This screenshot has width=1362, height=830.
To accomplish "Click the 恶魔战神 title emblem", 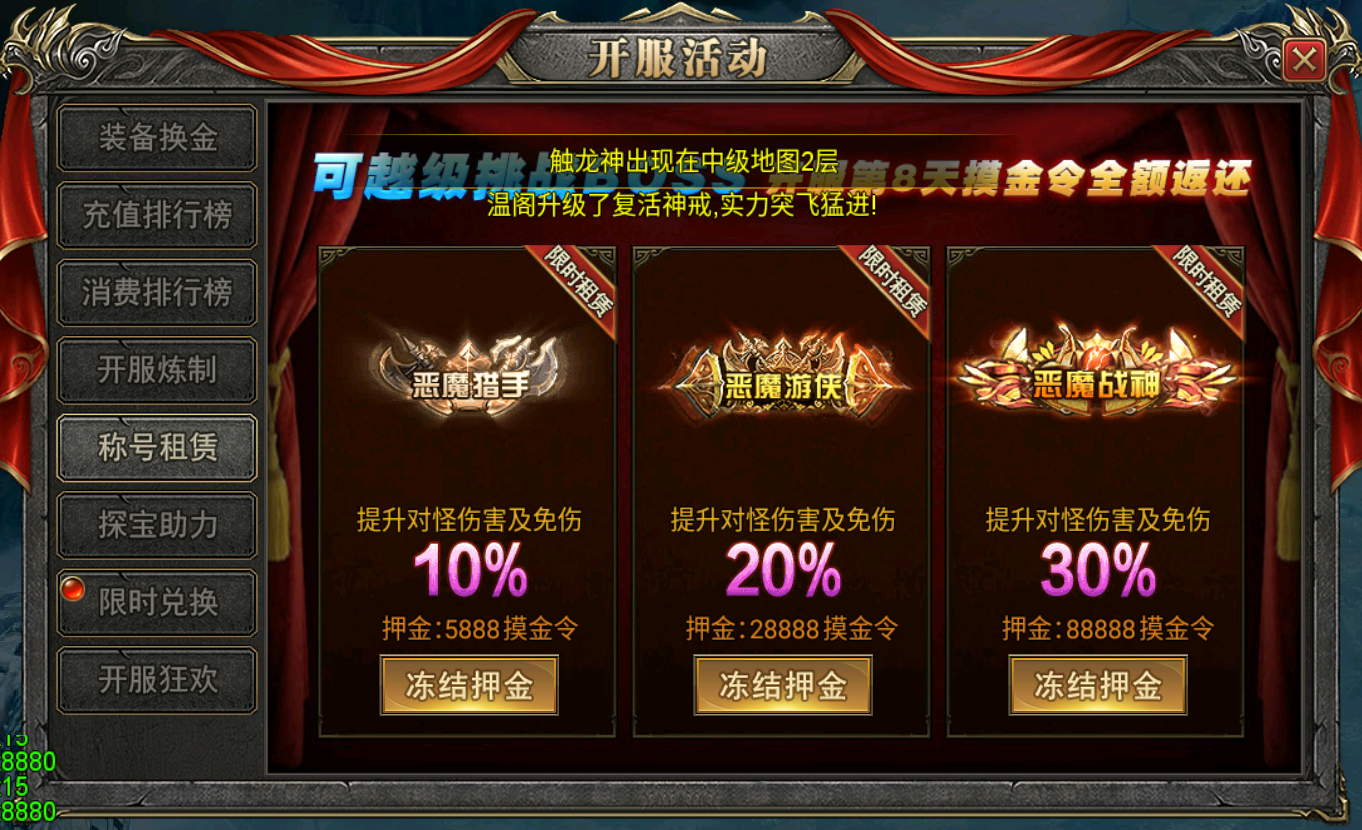I will coord(1097,375).
